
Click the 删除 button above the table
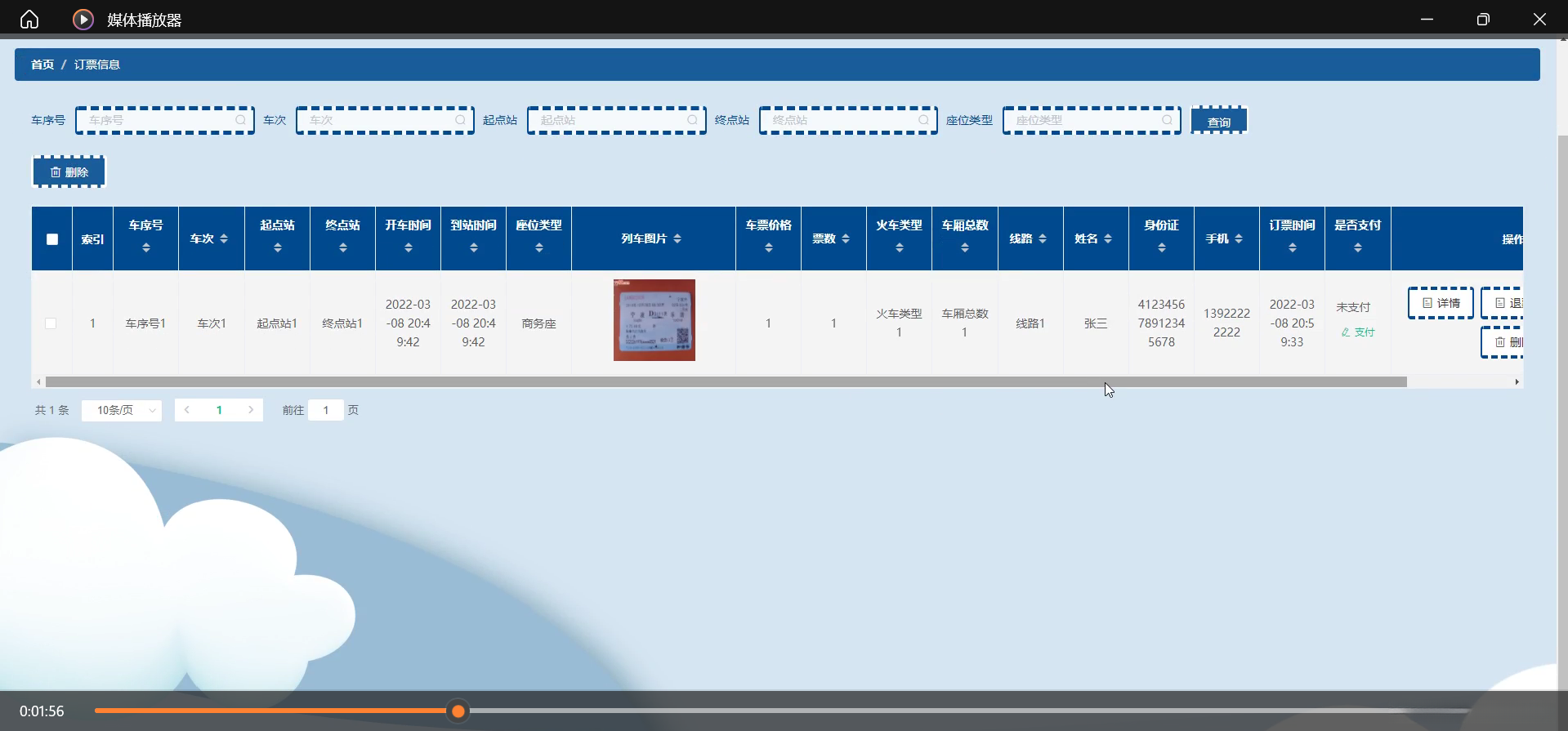coord(69,172)
